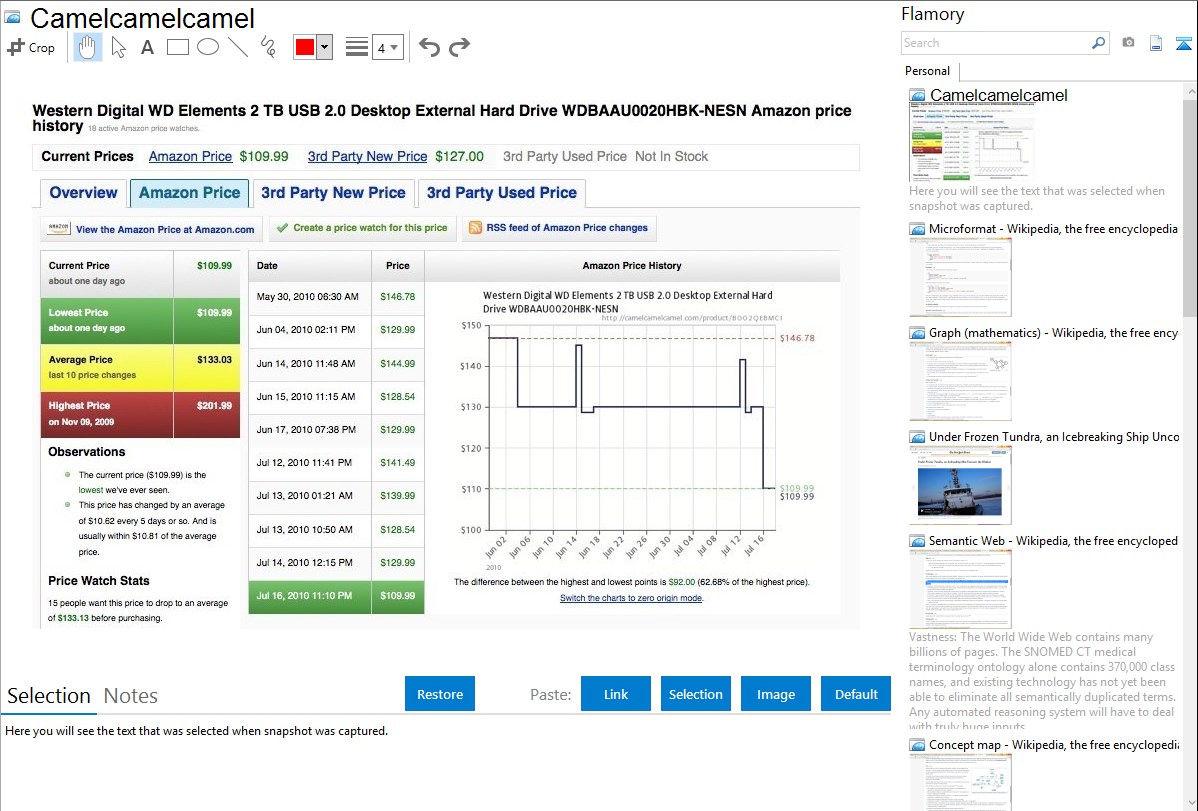
Task: Click the red color swatch
Action: click(305, 47)
